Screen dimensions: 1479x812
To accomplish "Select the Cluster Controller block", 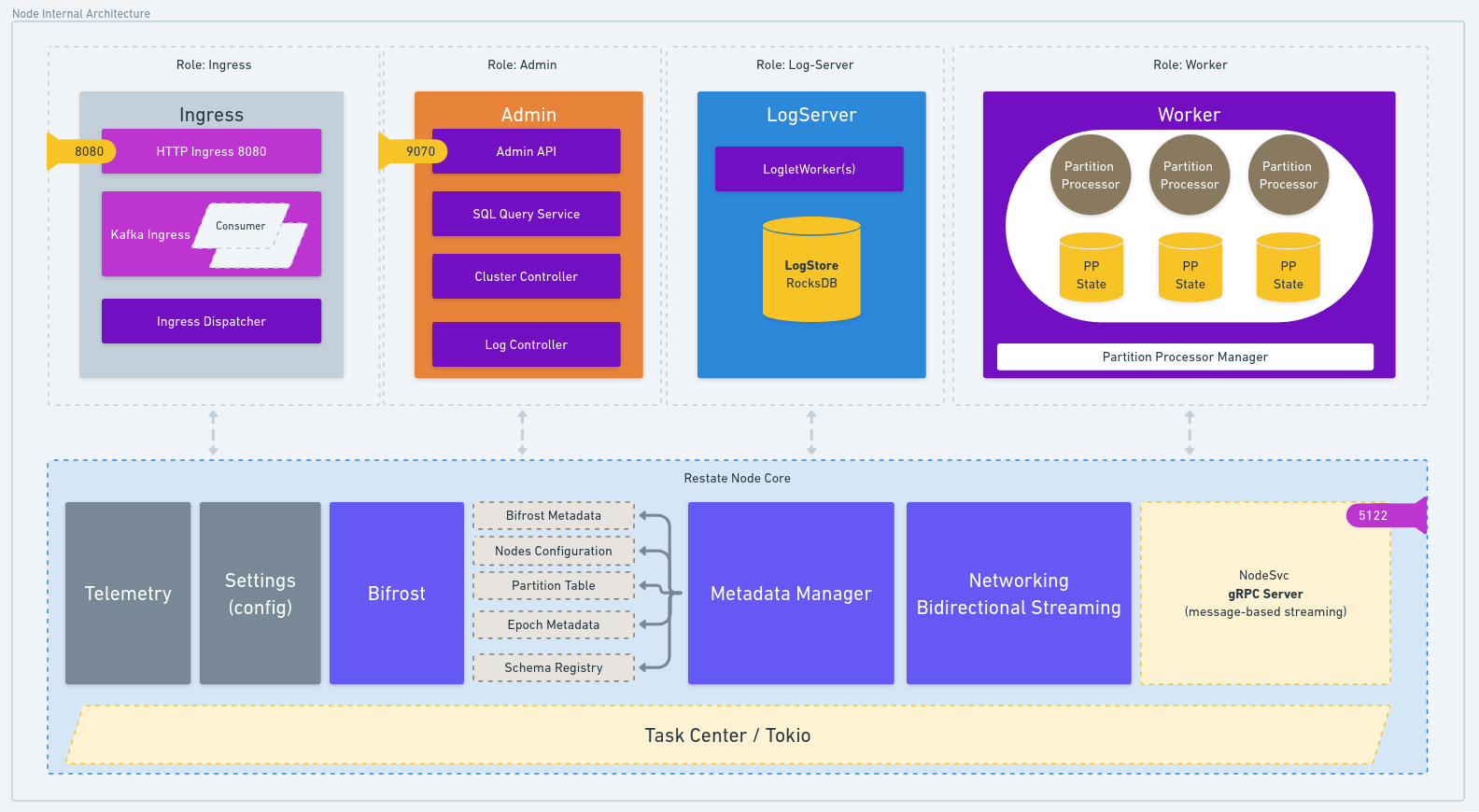I will [x=527, y=276].
